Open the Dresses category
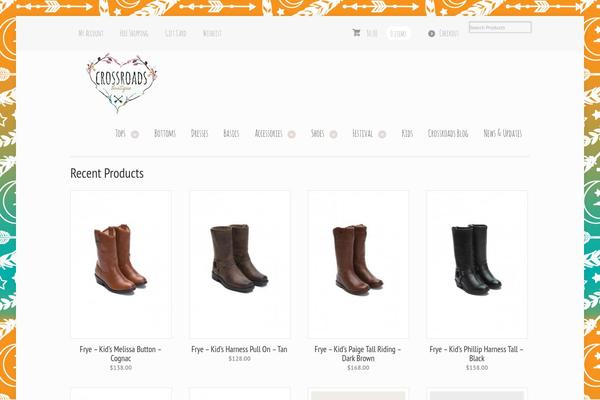 (x=199, y=133)
